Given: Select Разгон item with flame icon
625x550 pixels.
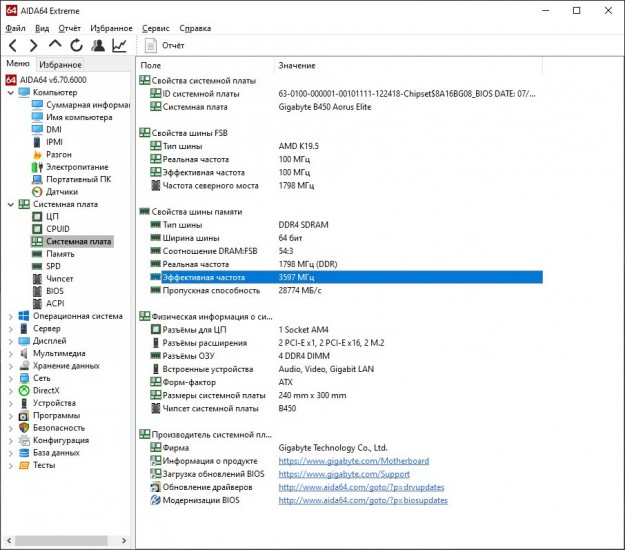Looking at the screenshot, I should (x=58, y=154).
